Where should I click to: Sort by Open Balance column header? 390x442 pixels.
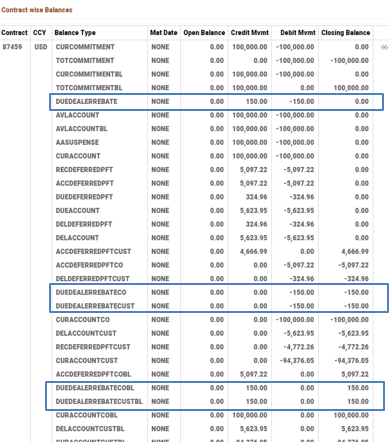[204, 33]
